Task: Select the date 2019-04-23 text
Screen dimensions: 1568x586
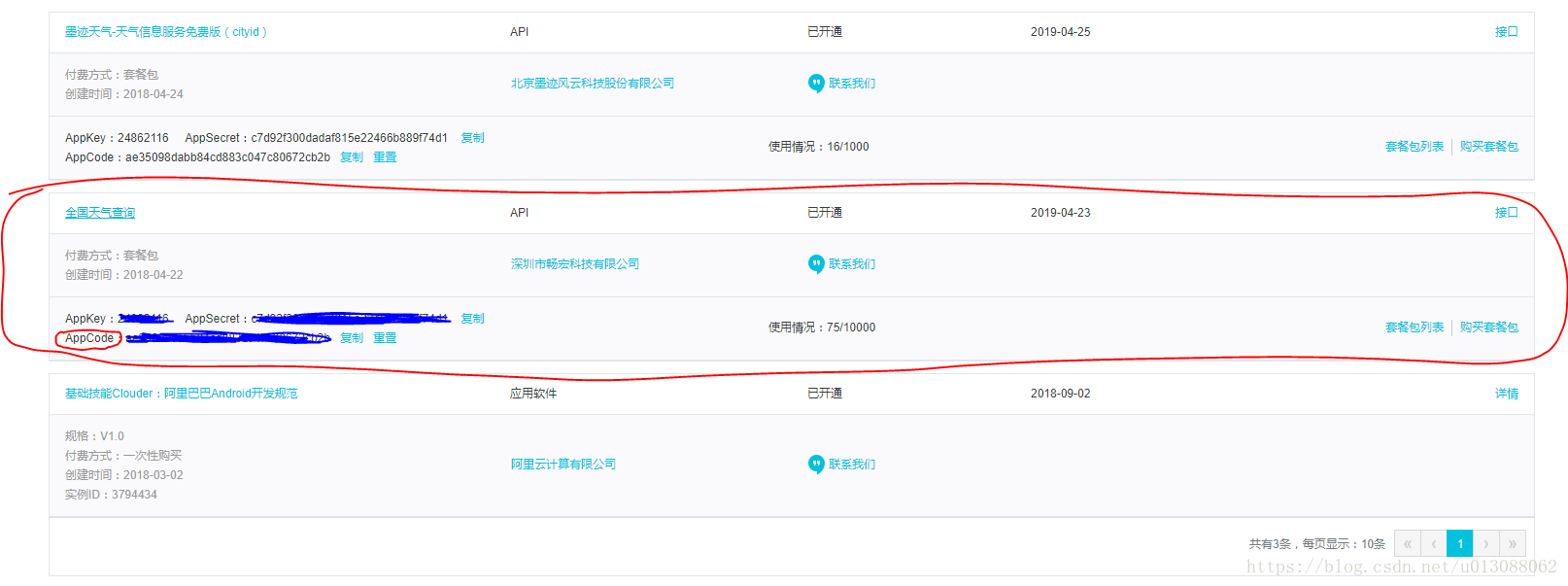Action: 1061,213
